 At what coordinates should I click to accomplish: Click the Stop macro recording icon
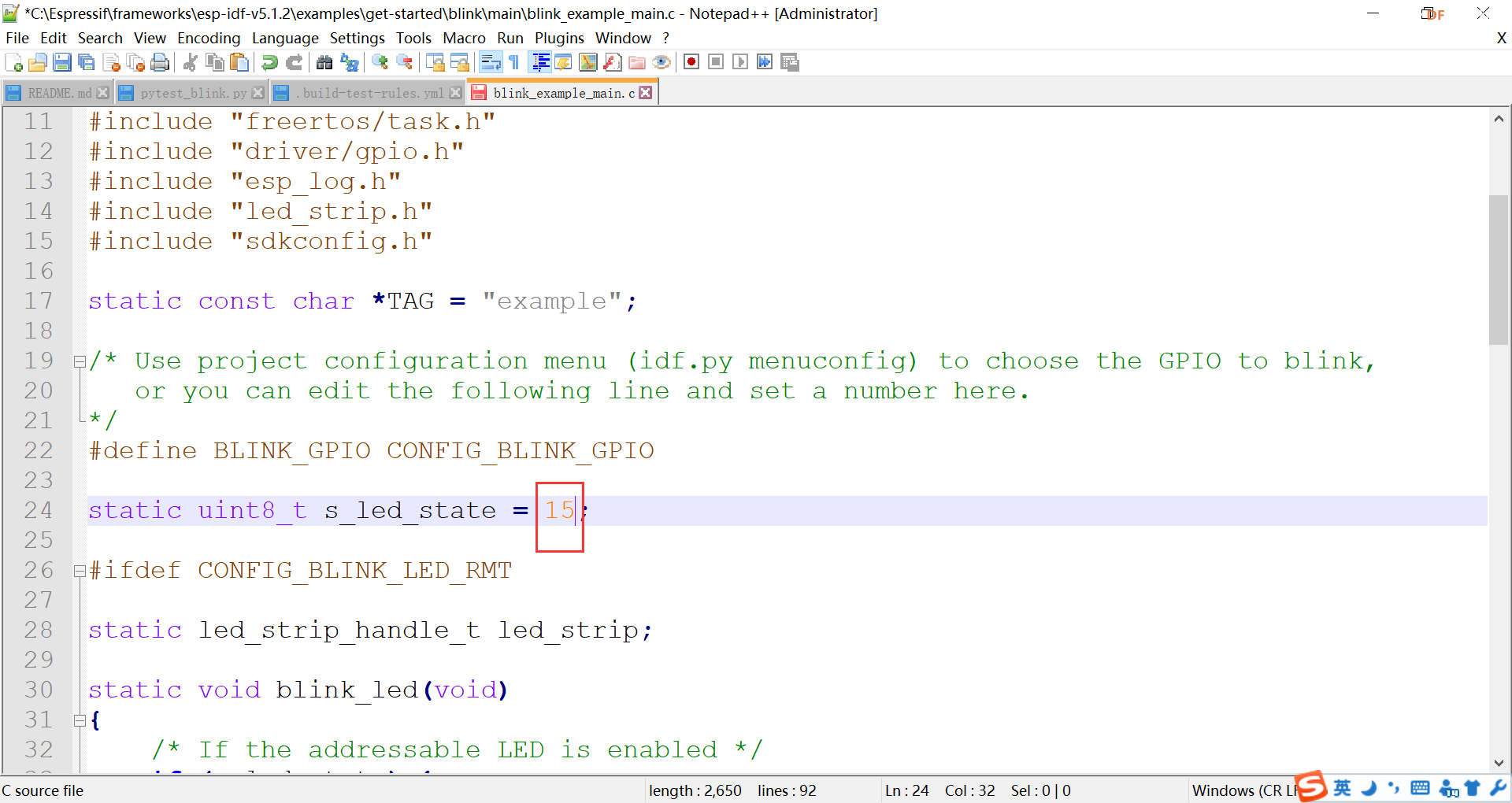click(x=716, y=62)
